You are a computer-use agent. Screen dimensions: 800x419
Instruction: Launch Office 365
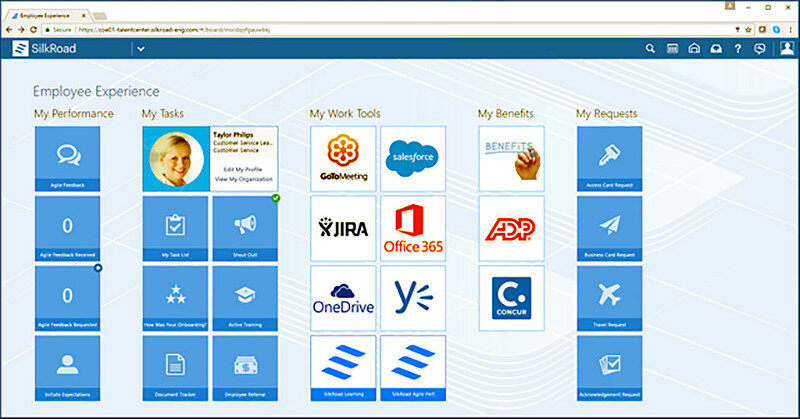413,228
